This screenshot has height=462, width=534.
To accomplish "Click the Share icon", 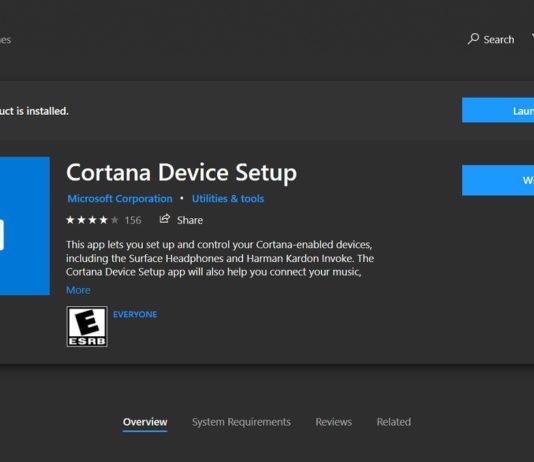I will click(x=165, y=219).
